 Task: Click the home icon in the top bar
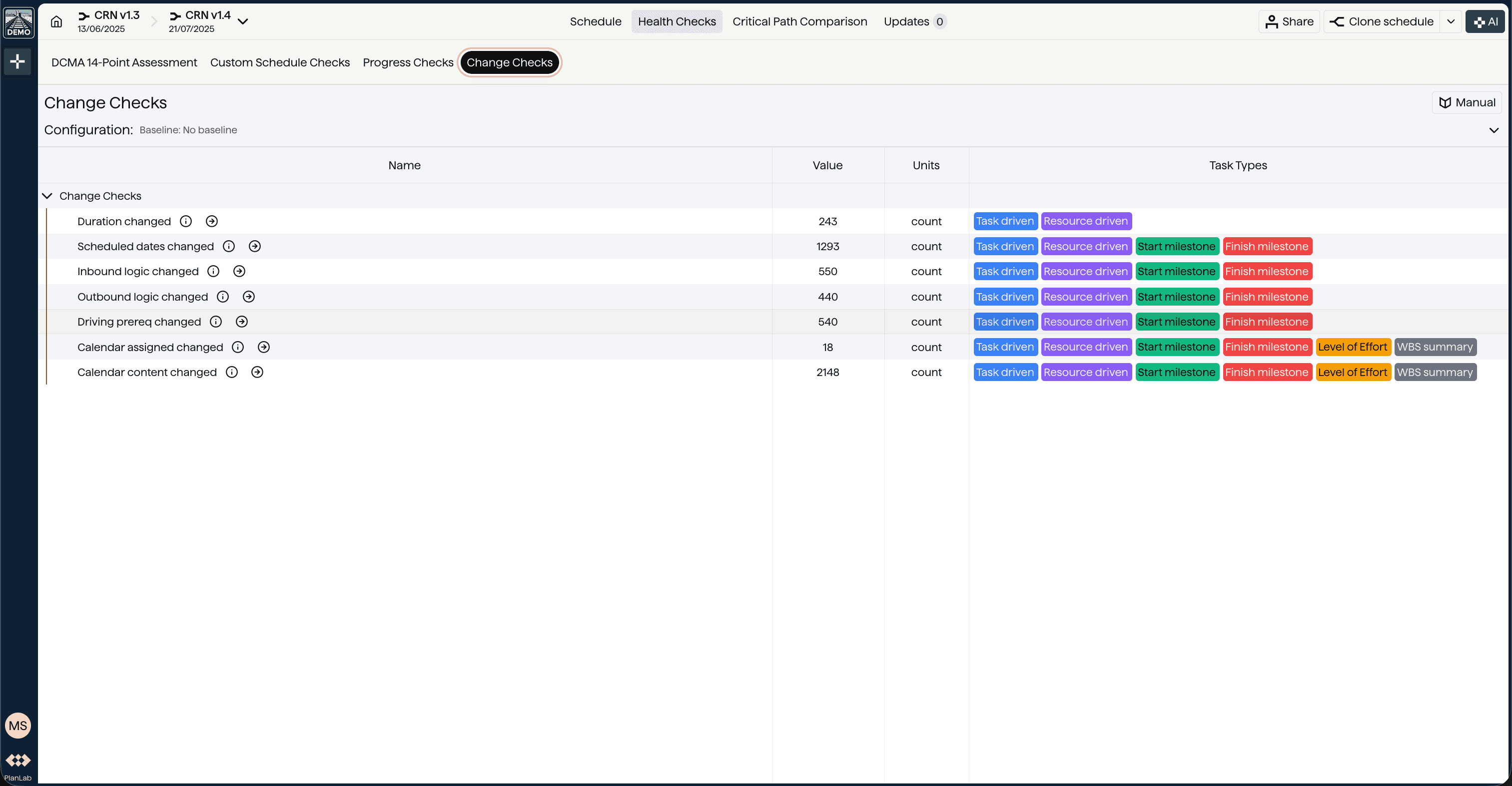(x=56, y=21)
